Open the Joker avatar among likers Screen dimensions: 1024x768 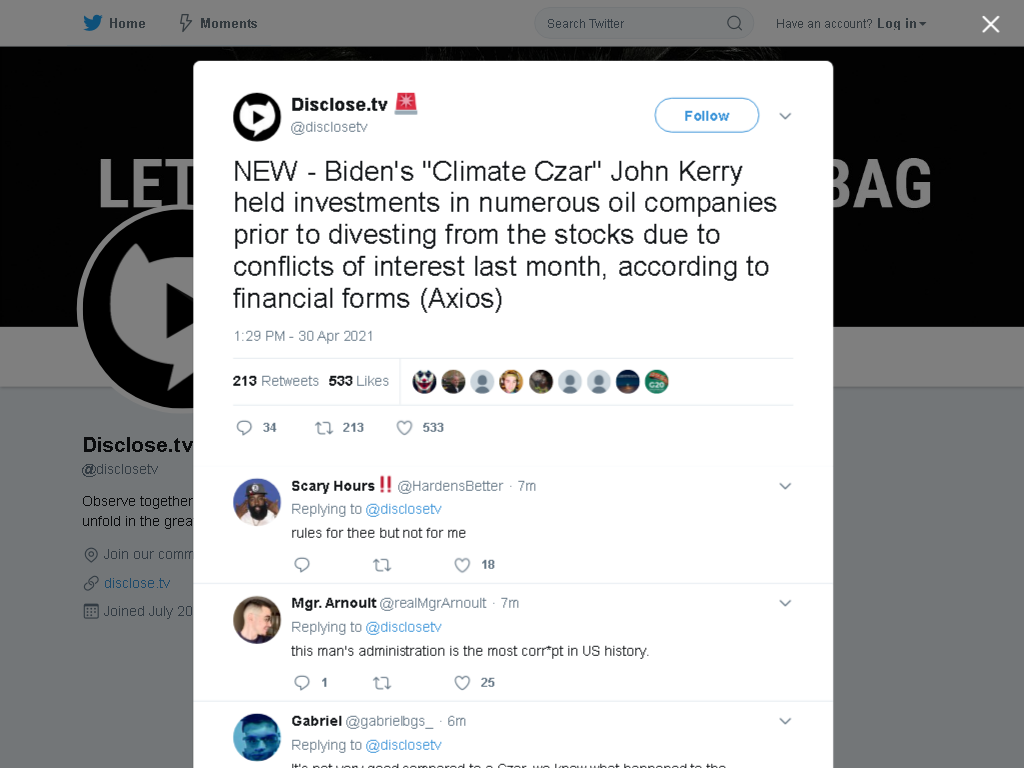(x=424, y=381)
